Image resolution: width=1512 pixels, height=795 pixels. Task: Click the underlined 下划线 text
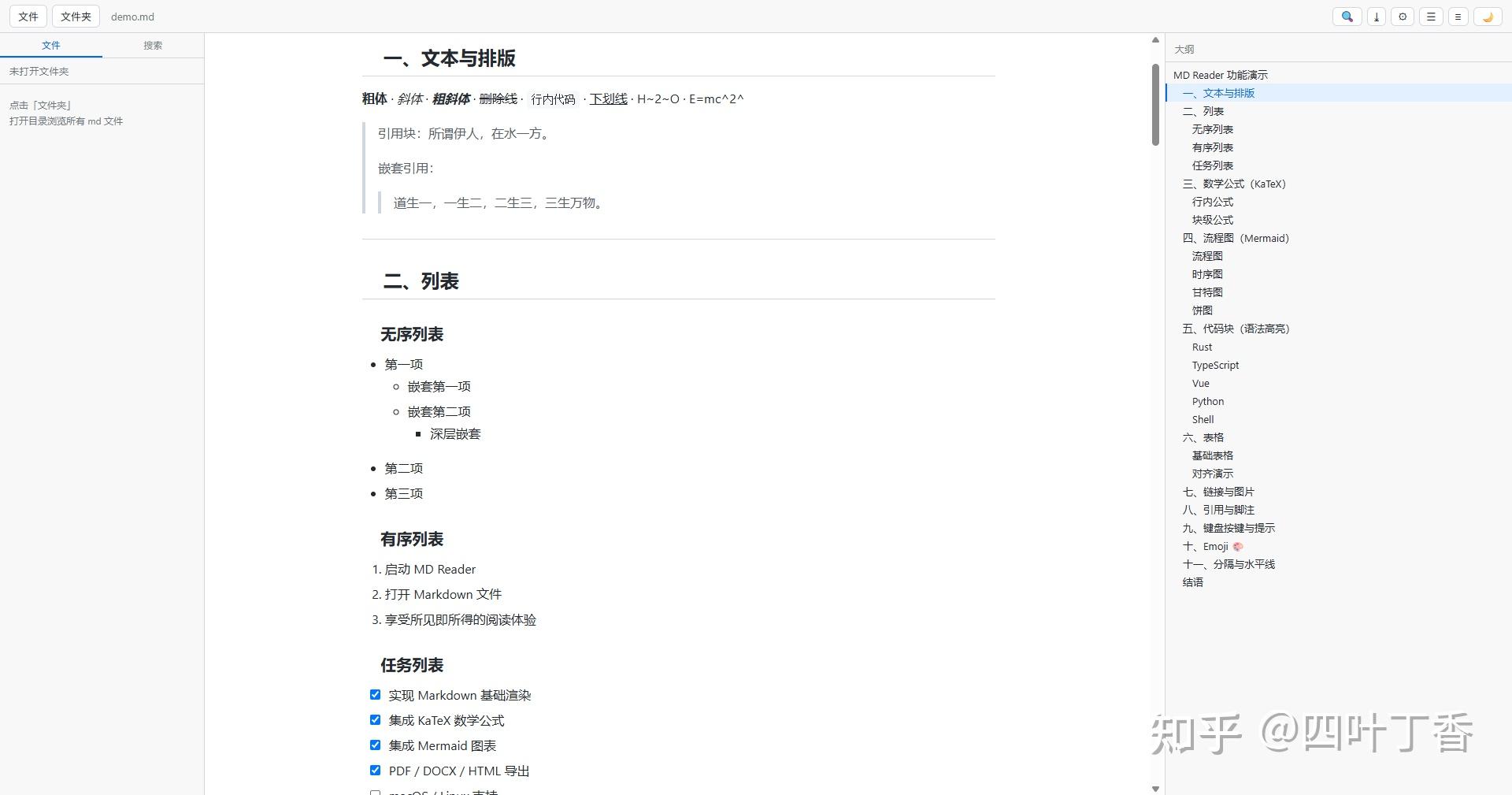tap(609, 98)
